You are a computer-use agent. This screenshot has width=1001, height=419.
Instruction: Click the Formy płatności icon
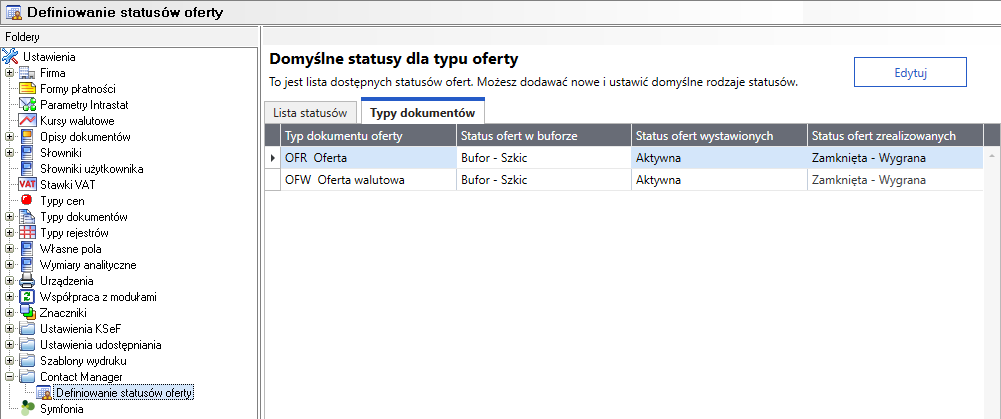(x=27, y=89)
